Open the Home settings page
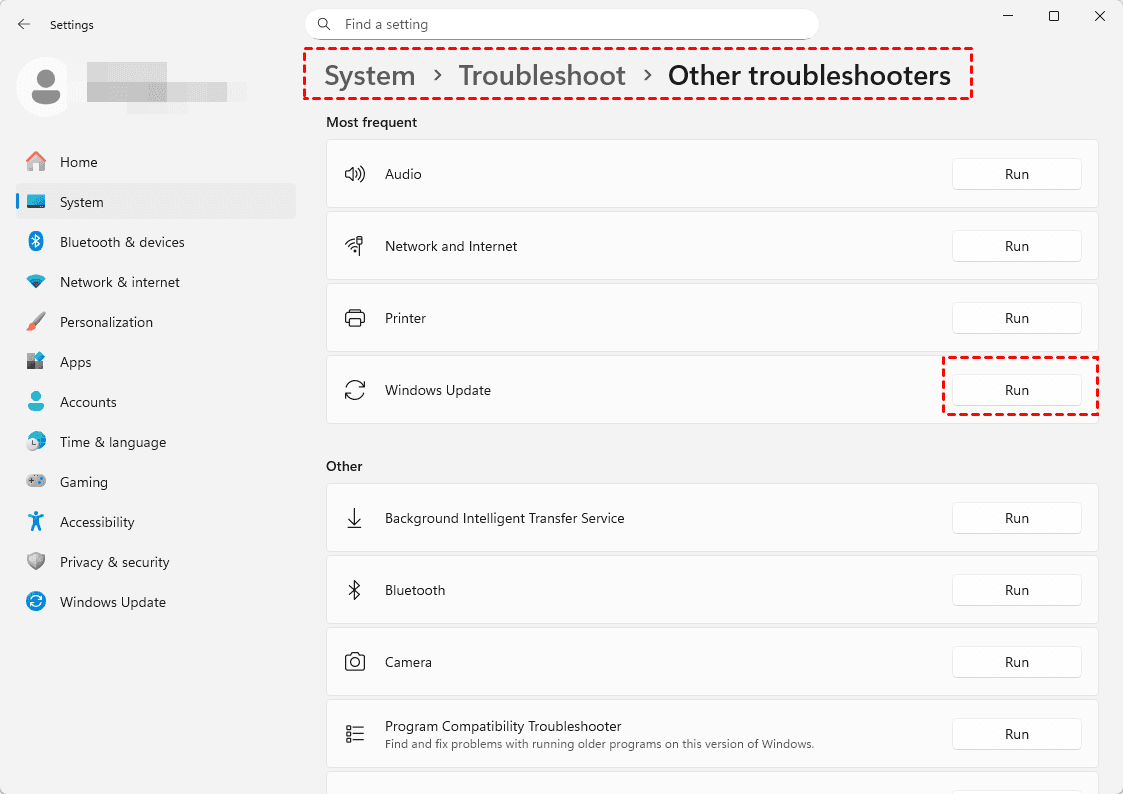 78,162
